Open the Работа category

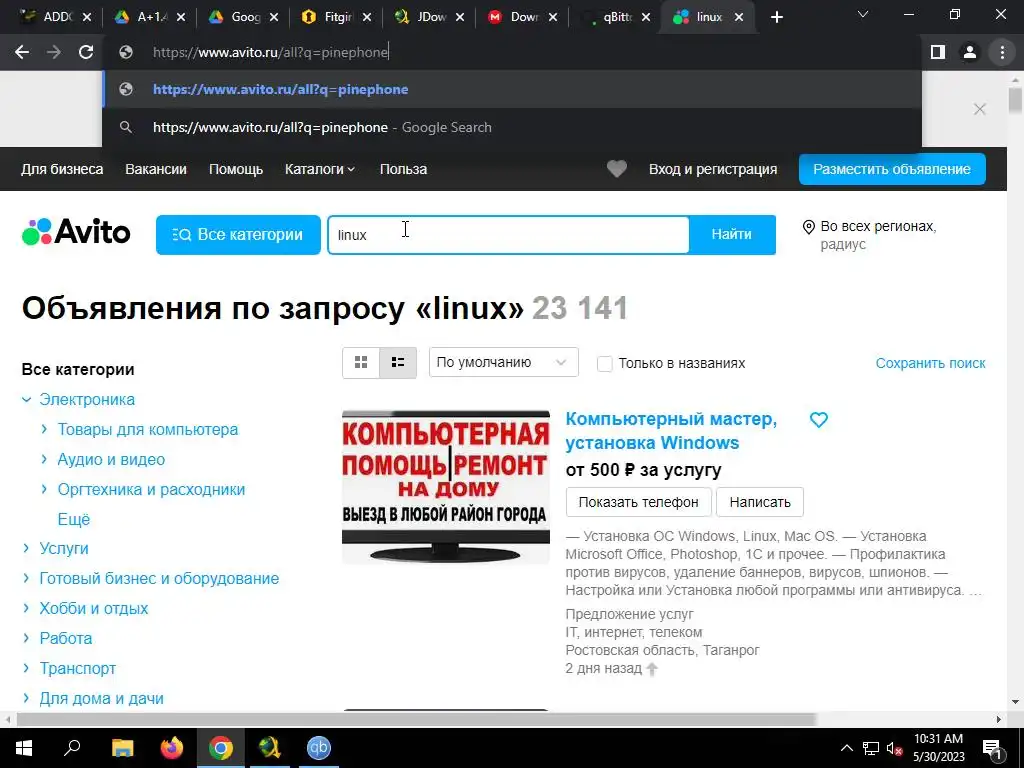tap(66, 638)
